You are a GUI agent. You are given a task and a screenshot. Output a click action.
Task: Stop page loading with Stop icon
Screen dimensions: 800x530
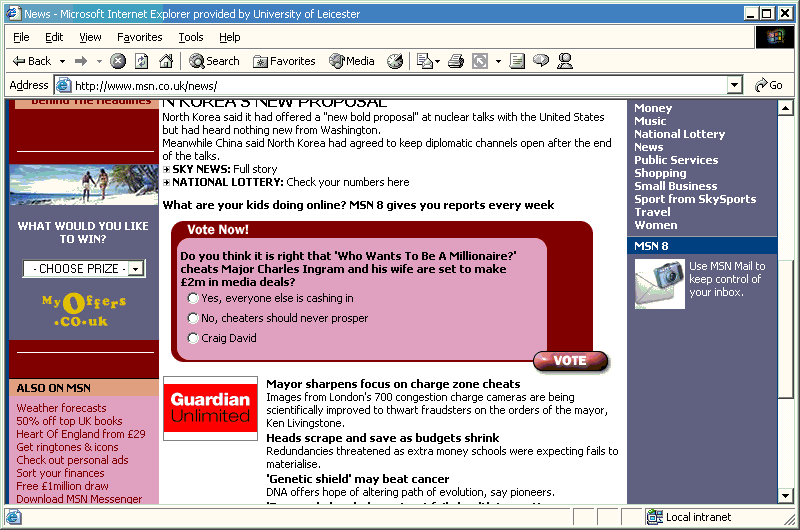click(x=118, y=61)
